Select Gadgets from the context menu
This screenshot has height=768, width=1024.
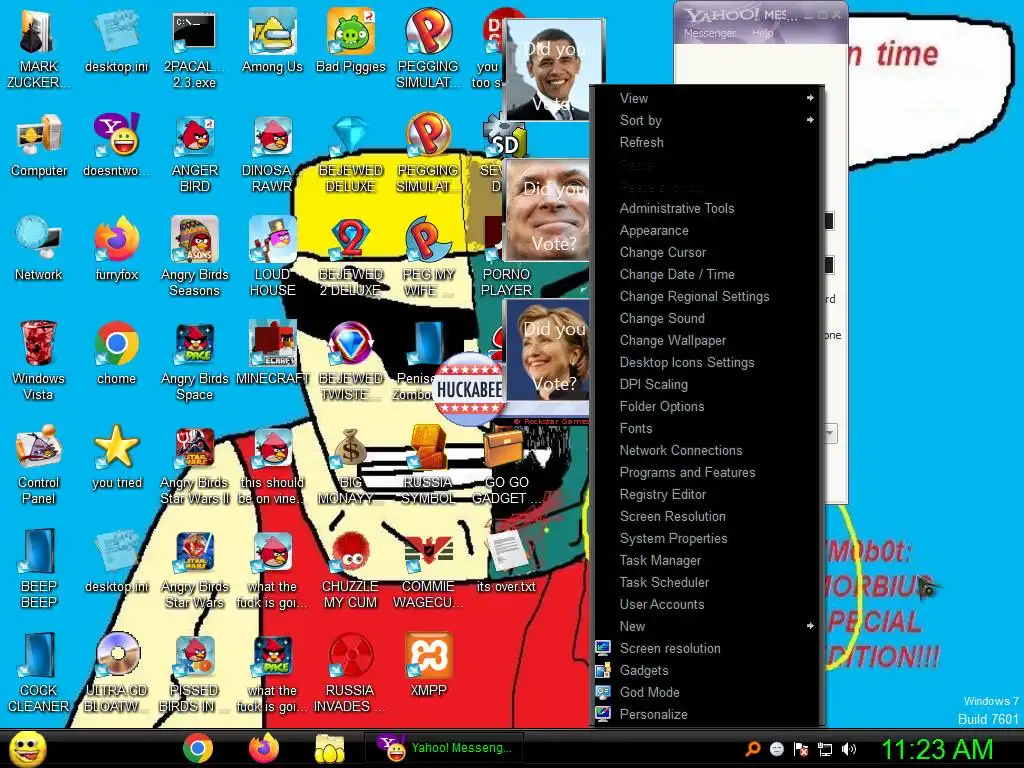click(707, 670)
